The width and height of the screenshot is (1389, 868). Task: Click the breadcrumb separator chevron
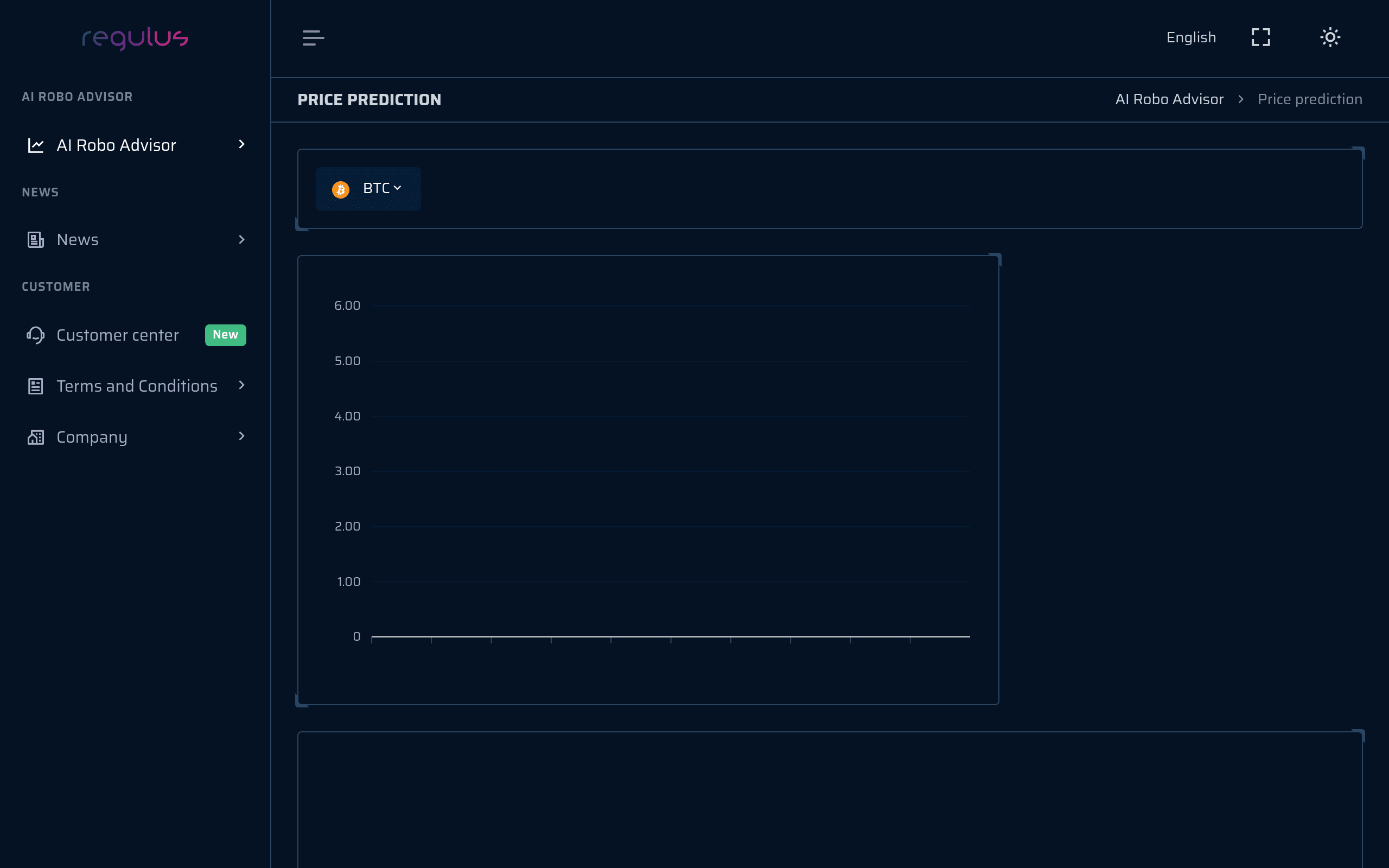pos(1241,99)
